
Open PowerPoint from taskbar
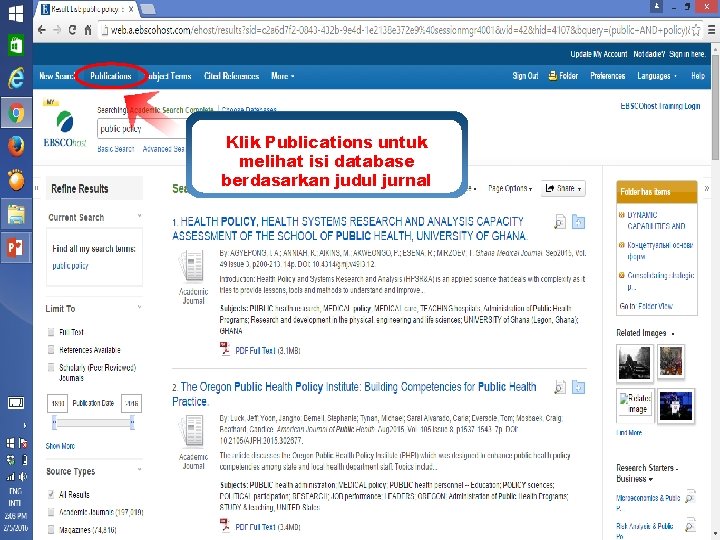[x=16, y=248]
